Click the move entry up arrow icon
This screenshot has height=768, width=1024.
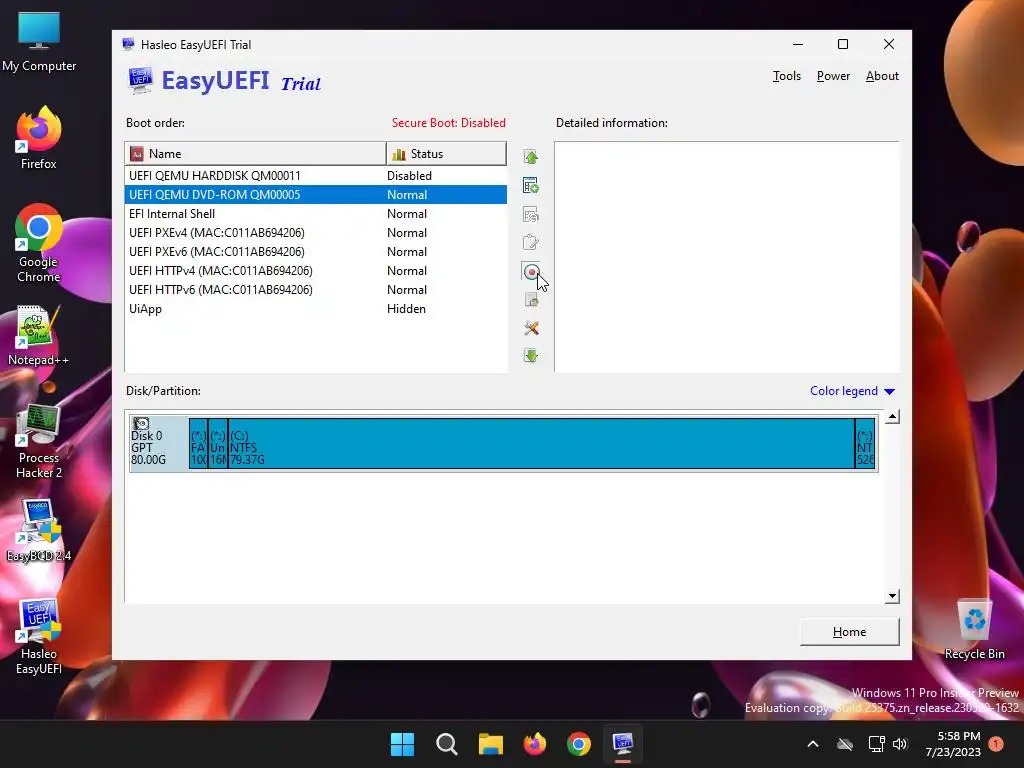pyautogui.click(x=531, y=157)
